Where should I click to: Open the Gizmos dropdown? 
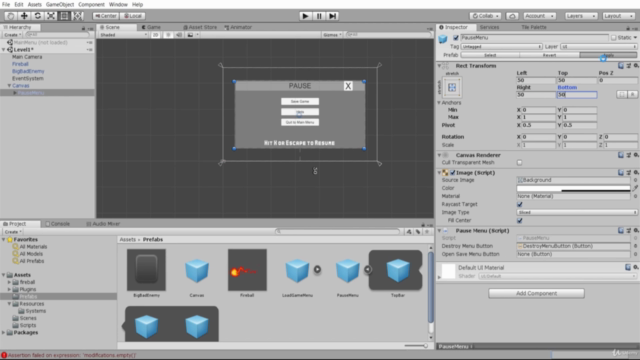point(332,35)
